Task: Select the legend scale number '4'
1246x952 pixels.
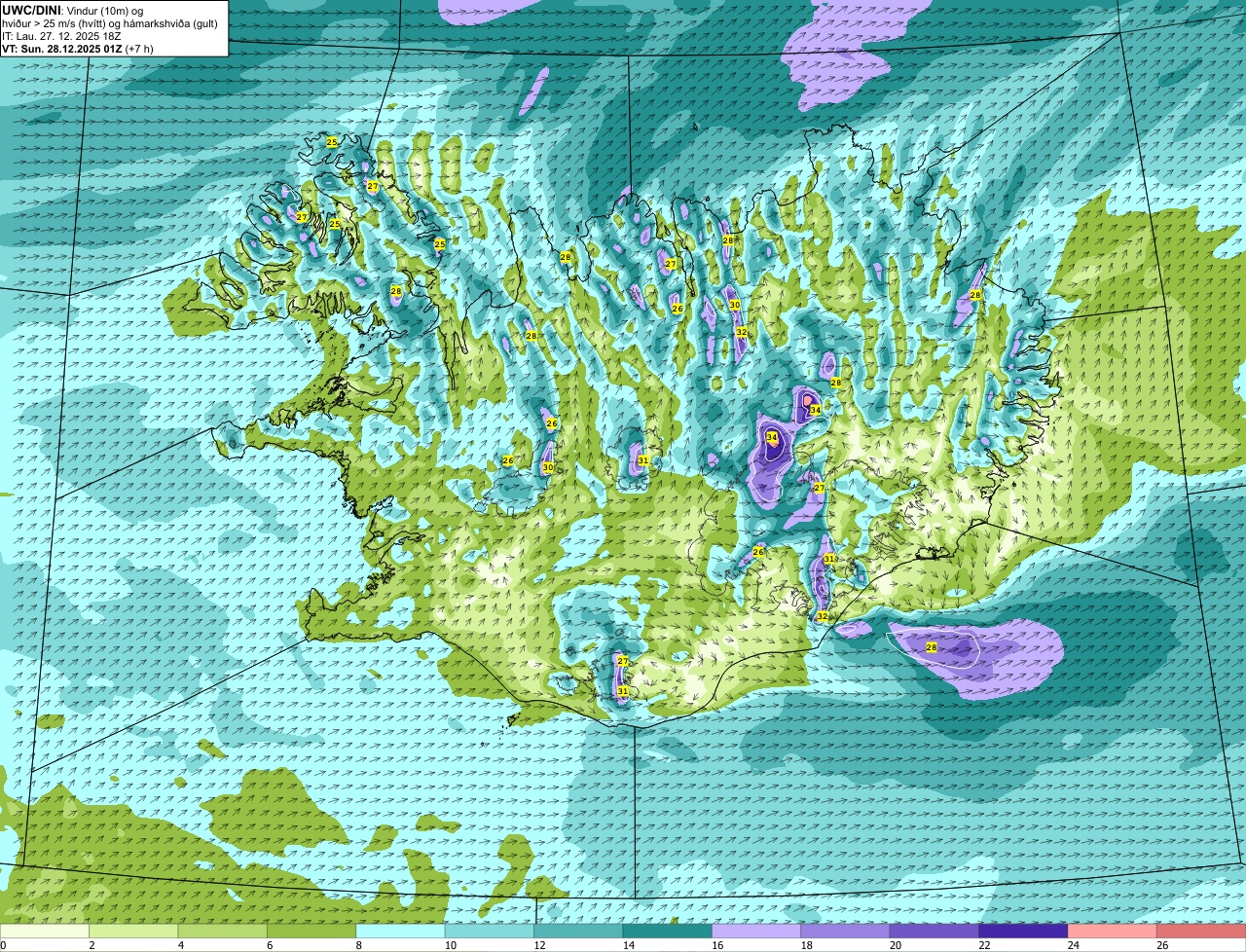Action: click(181, 945)
